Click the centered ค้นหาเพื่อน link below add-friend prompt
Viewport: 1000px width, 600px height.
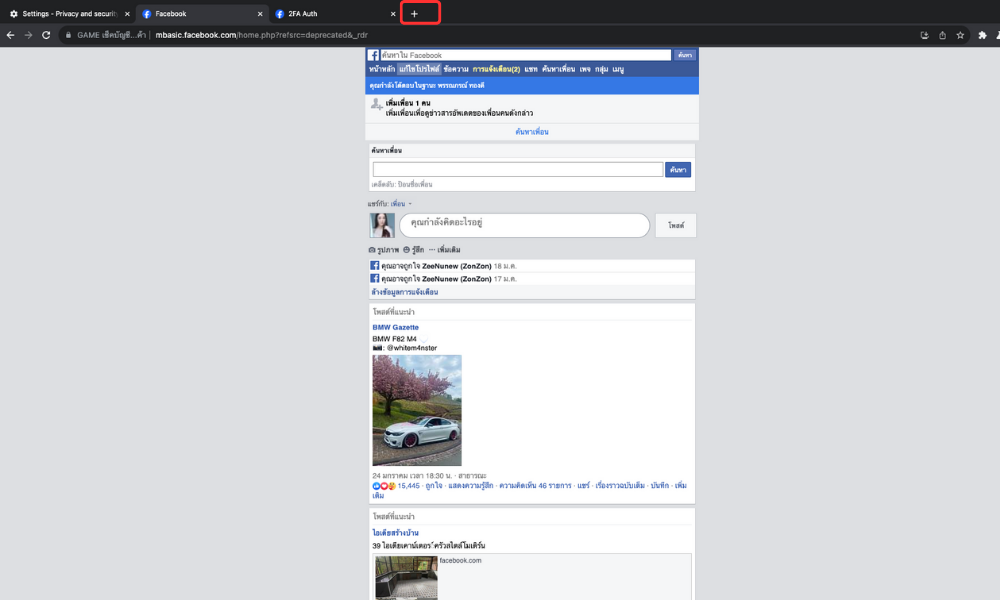(532, 132)
